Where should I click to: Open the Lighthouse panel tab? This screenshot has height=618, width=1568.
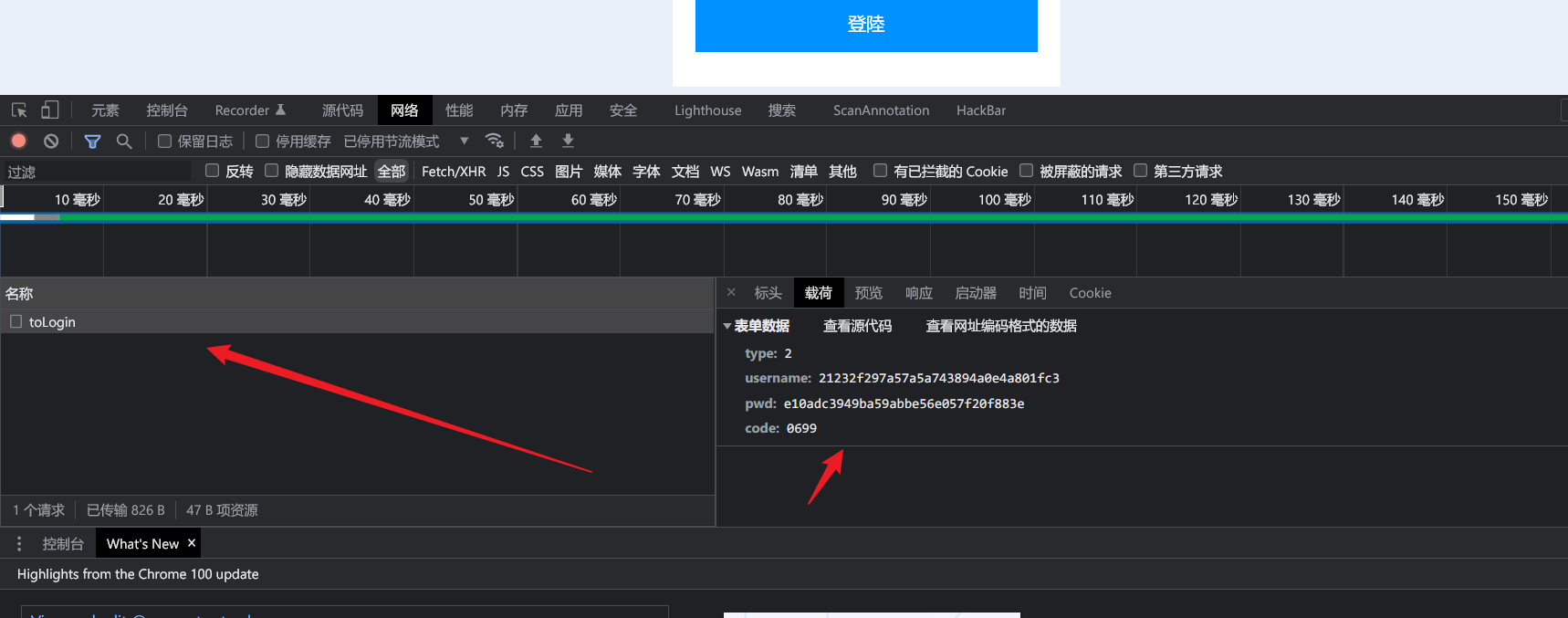tap(707, 110)
